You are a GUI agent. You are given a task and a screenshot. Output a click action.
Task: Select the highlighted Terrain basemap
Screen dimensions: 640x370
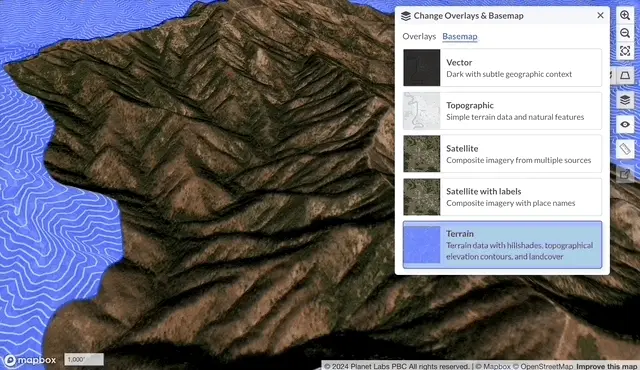pyautogui.click(x=502, y=245)
